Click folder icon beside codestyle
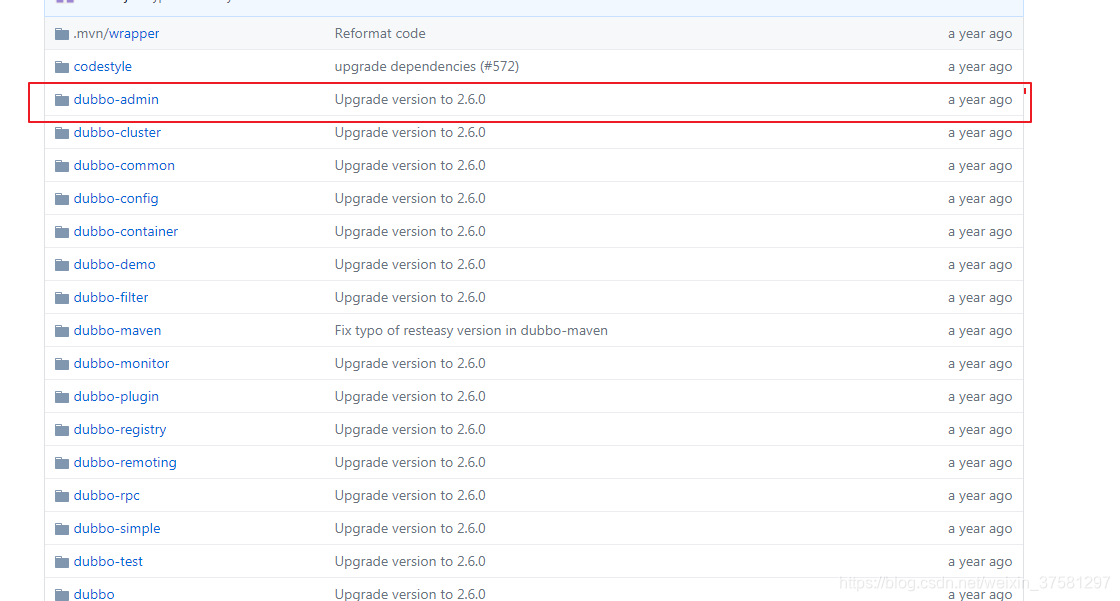Viewport: 1120px width, 601px height. coord(62,66)
